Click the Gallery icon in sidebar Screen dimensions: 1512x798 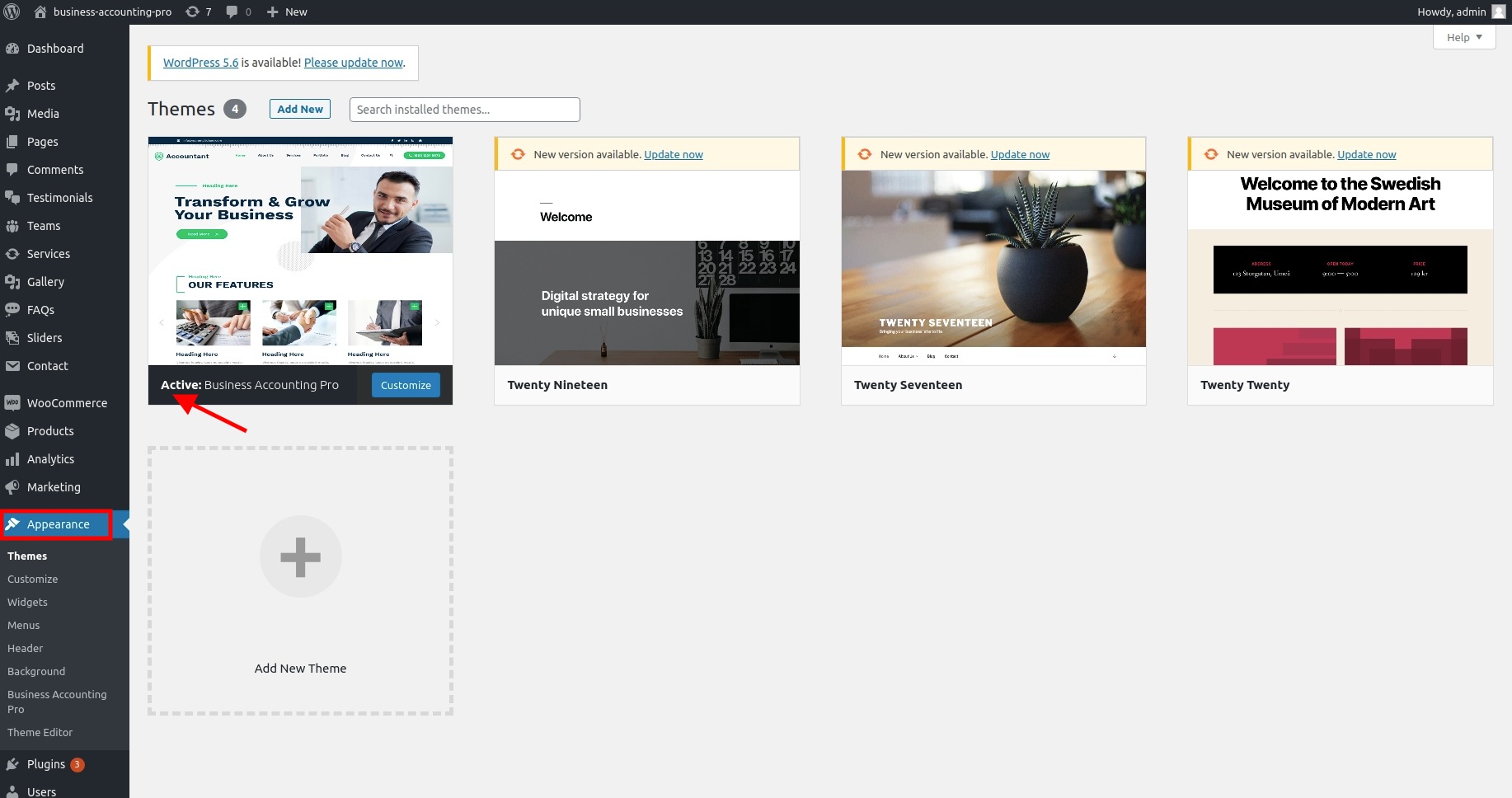(x=12, y=282)
